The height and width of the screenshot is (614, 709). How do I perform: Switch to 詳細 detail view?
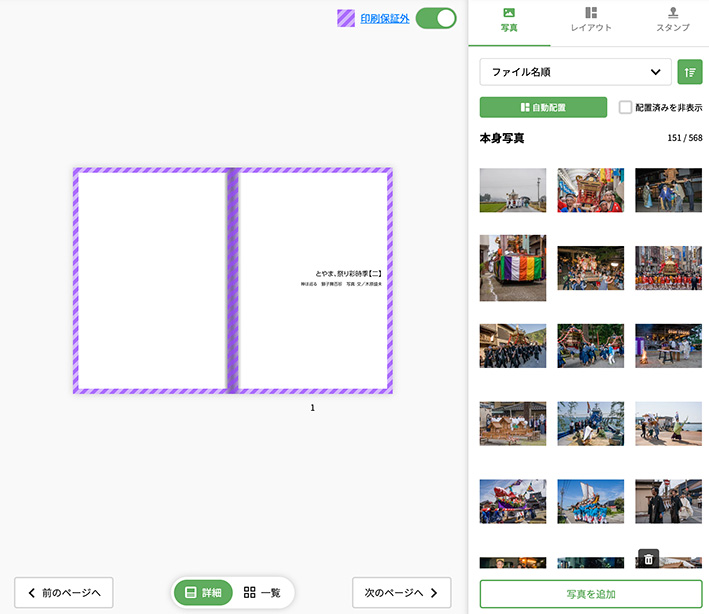pyautogui.click(x=203, y=592)
